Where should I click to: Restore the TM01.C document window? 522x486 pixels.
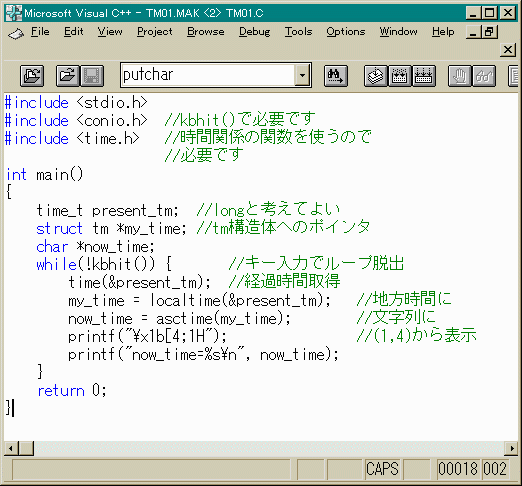pyautogui.click(x=490, y=32)
